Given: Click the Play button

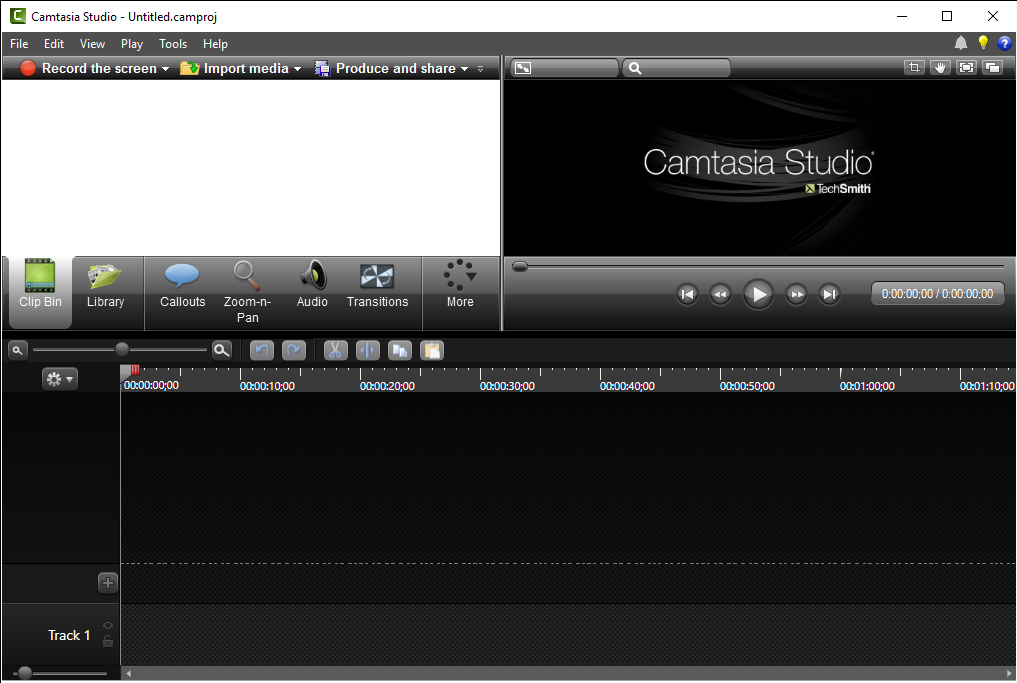Looking at the screenshot, I should (x=758, y=294).
